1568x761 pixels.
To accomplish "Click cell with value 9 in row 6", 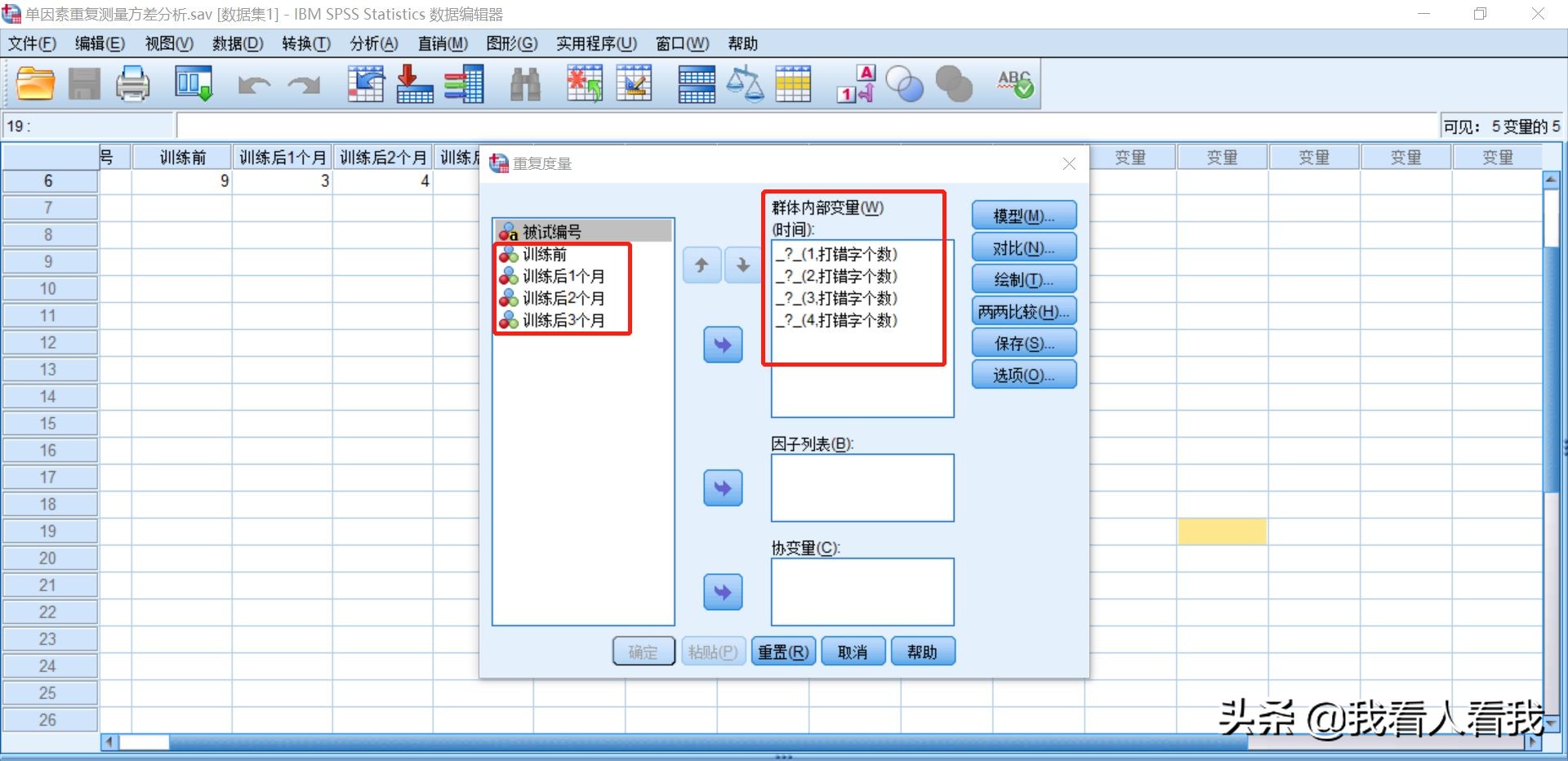I will click(182, 181).
